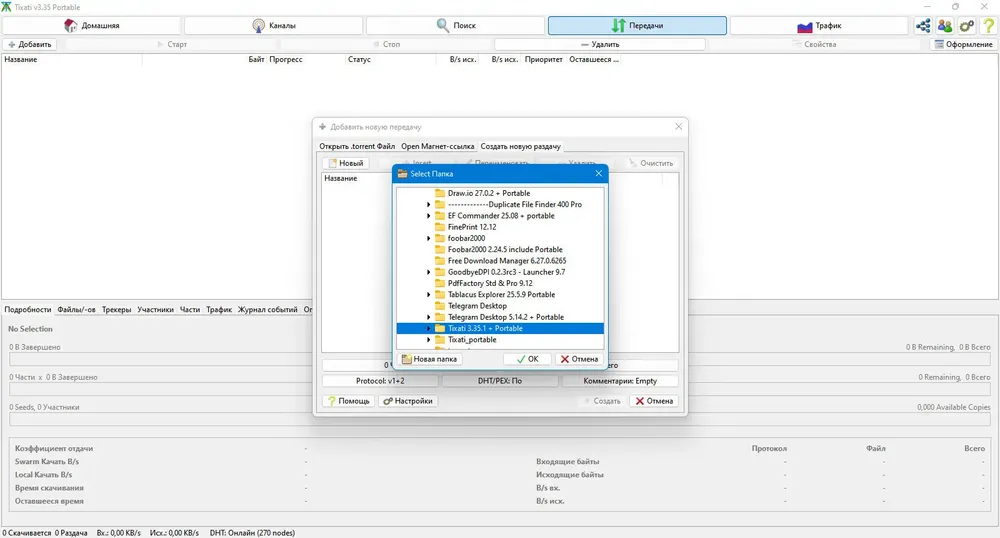Confirm folder selection with OK
The width and height of the screenshot is (1000, 538).
[x=526, y=359]
